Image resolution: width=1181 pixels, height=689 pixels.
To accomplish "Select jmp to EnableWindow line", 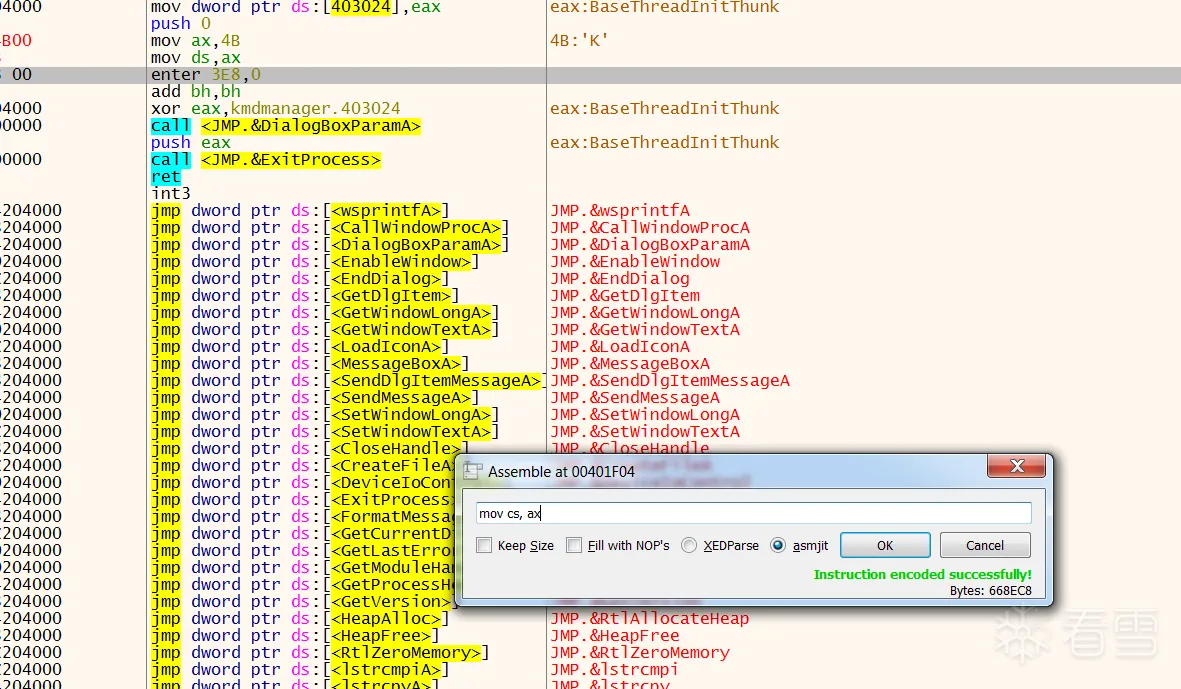I will (316, 262).
